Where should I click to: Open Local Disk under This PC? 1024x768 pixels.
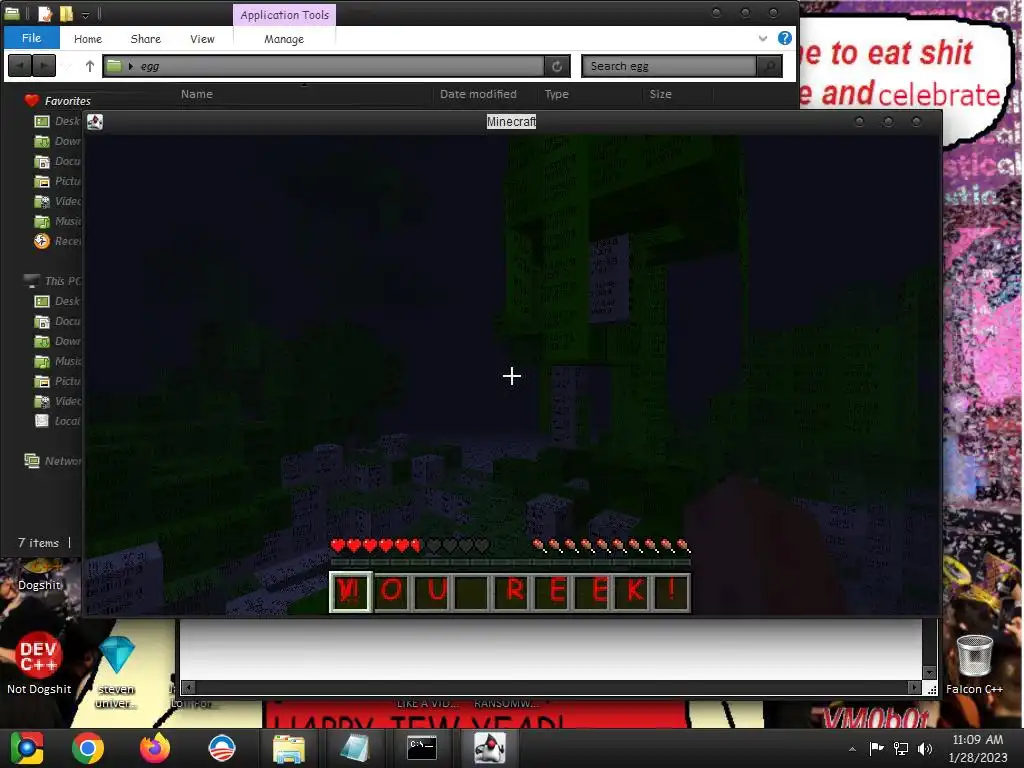[57, 421]
